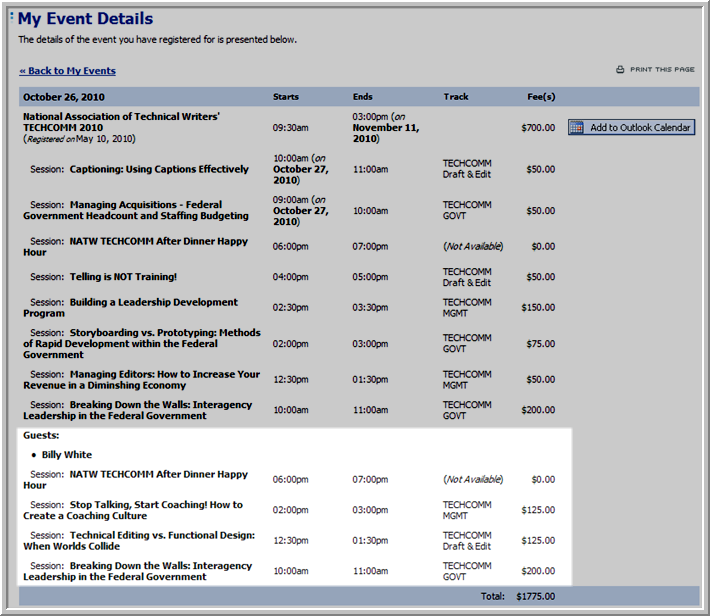Click the calendar icon on Add to Outlook Calendar
The width and height of the screenshot is (710, 616).
pos(576,128)
